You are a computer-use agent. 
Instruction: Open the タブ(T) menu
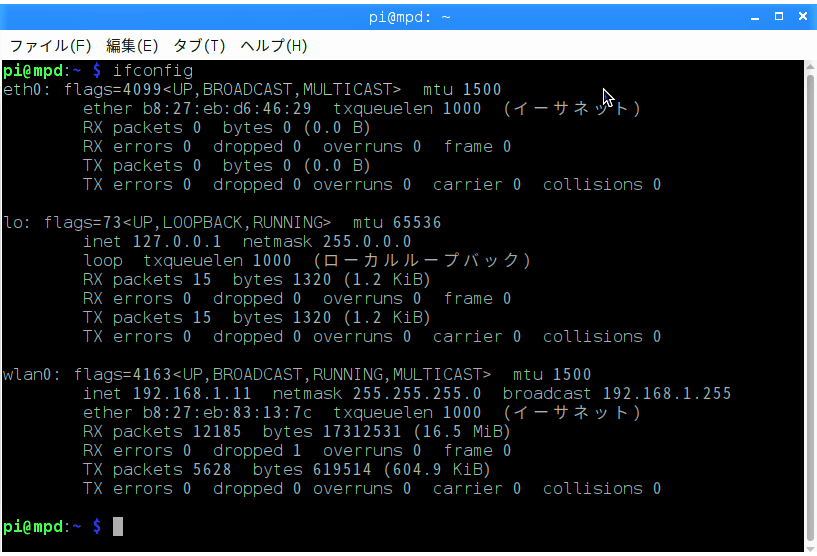(x=199, y=46)
